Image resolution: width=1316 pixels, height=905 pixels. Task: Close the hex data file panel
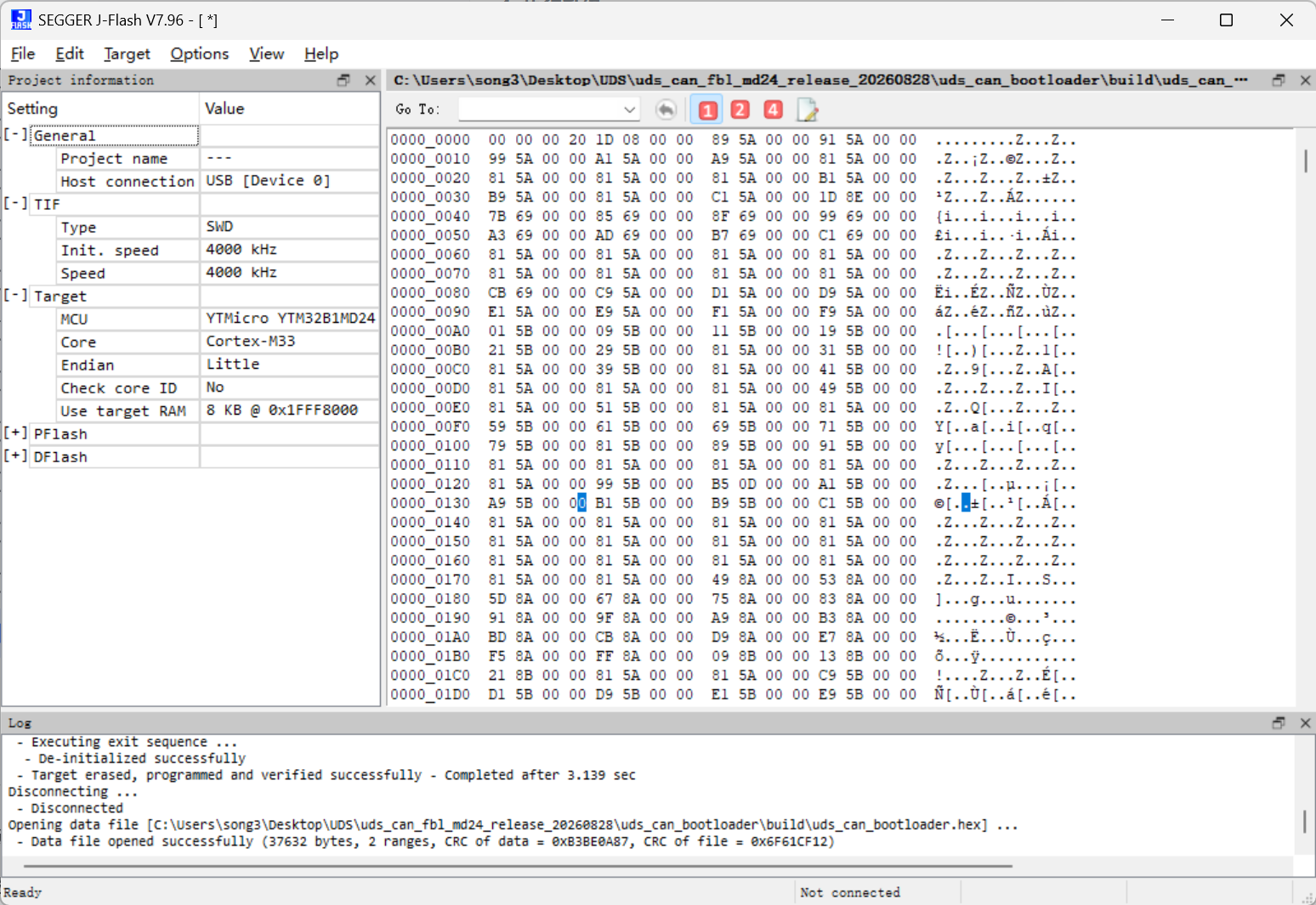pos(1306,80)
